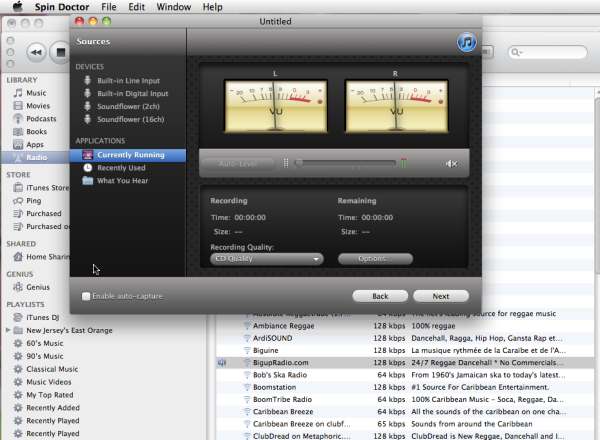Viewport: 600px width, 440px height.
Task: Open the Apple menu
Action: tap(17, 7)
